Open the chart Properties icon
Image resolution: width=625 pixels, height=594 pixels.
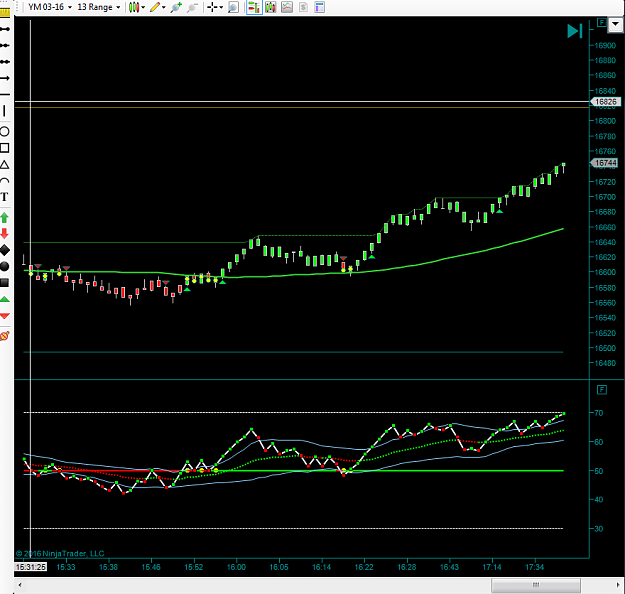320,7
